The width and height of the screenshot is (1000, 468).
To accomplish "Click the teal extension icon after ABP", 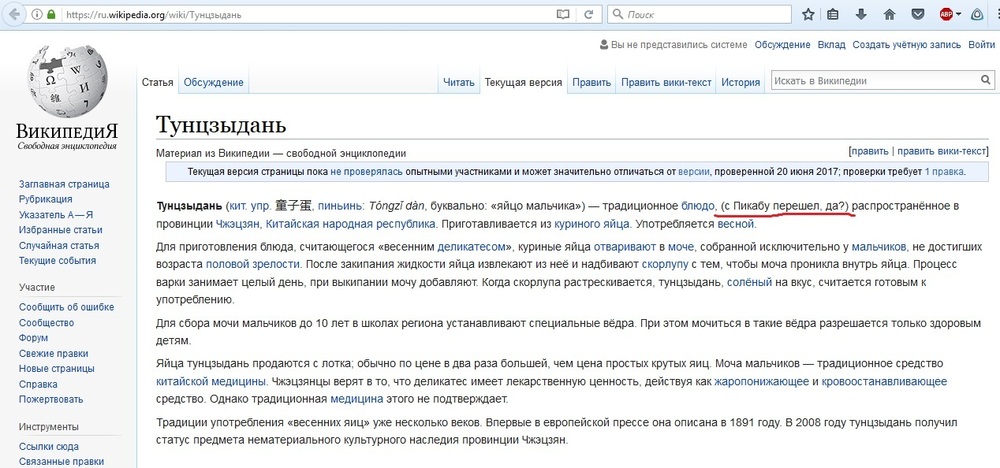I will coord(977,14).
